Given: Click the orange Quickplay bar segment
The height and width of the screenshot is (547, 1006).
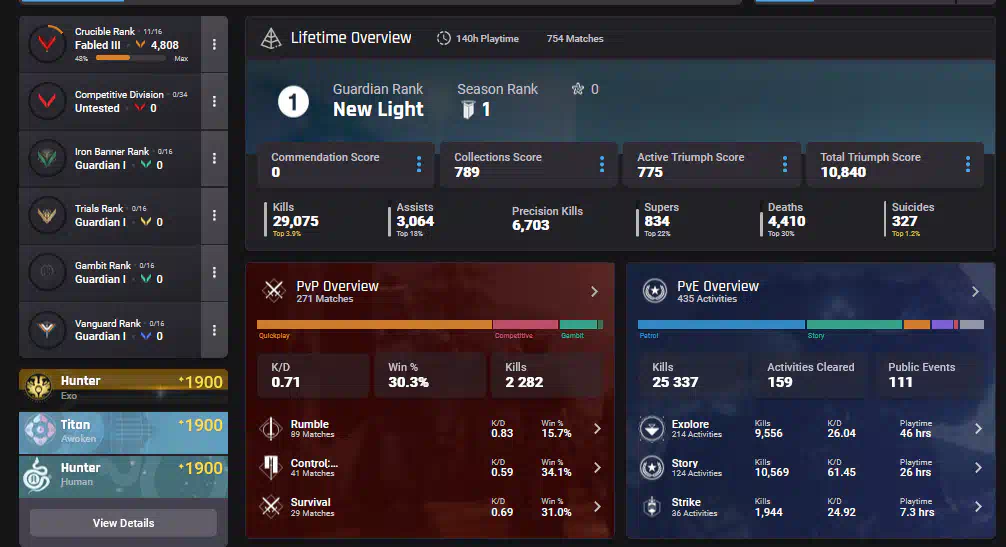Looking at the screenshot, I should click(x=374, y=325).
